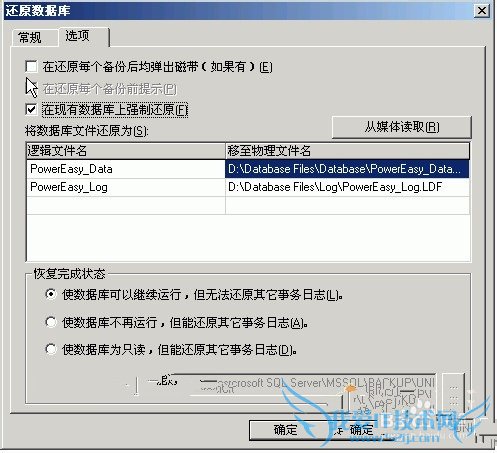Screen dimensions: 497x453
Task: Toggle the greyed prompt before each backup checkbox
Action: pos(31,88)
